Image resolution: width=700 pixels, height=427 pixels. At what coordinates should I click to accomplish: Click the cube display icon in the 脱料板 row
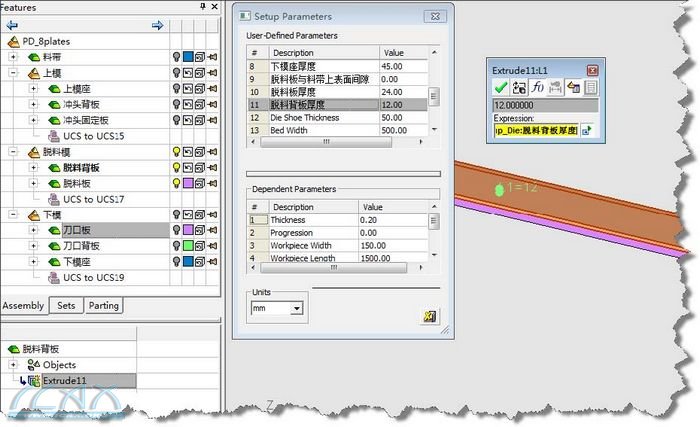[200, 183]
